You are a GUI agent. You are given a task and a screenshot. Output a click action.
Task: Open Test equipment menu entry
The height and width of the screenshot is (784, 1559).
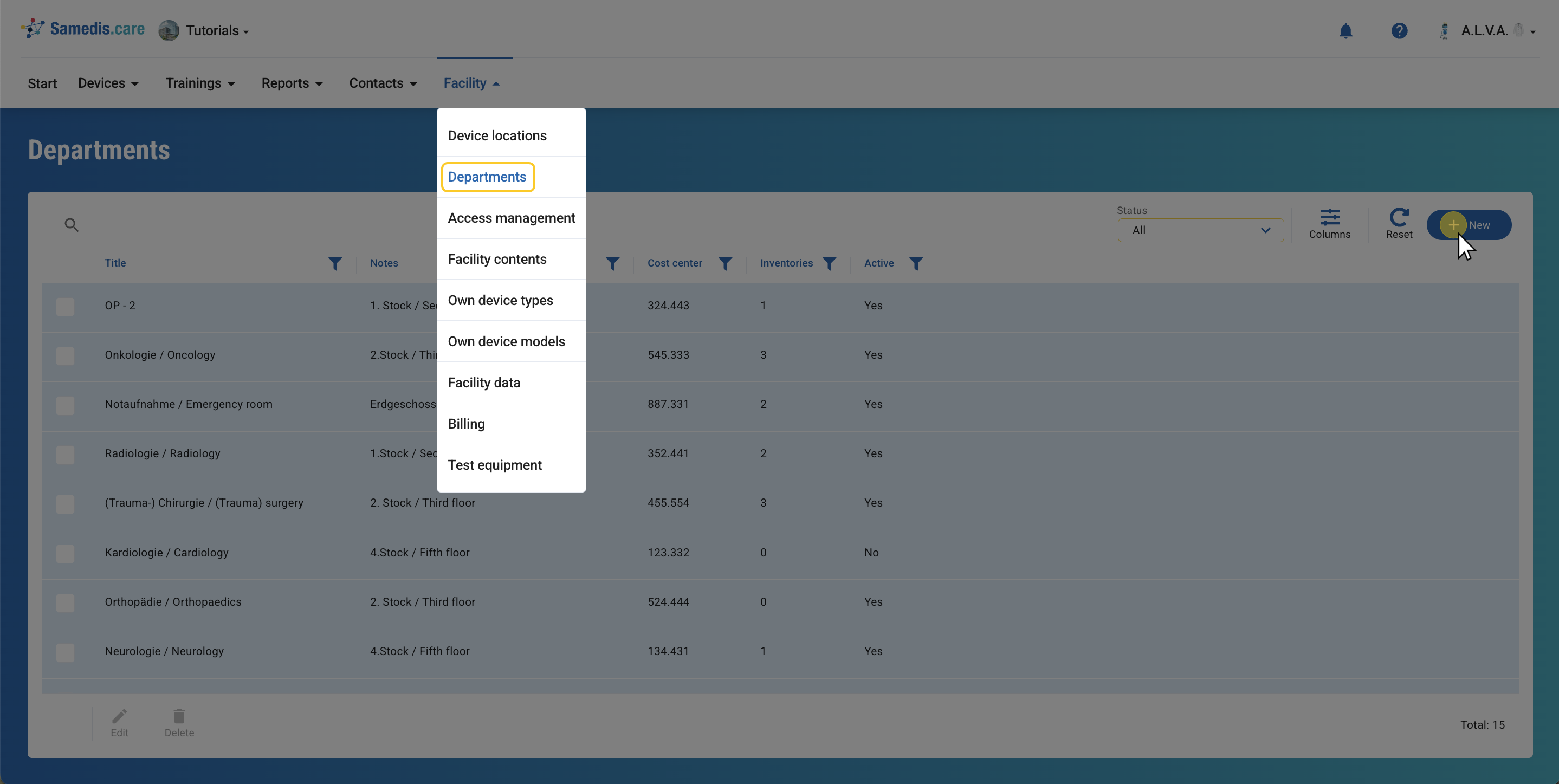click(x=494, y=464)
